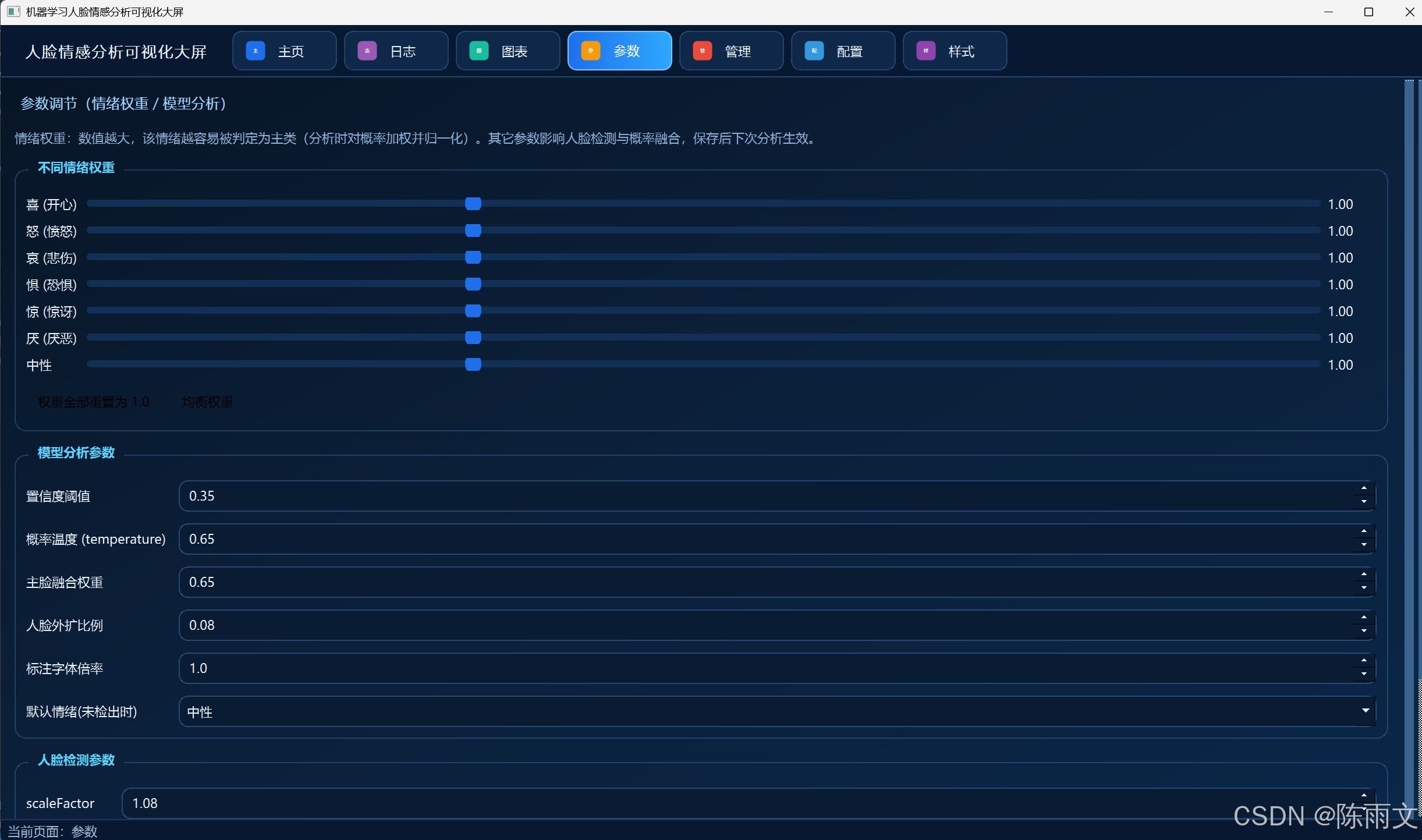Click the green 图表 tab icon

point(478,51)
